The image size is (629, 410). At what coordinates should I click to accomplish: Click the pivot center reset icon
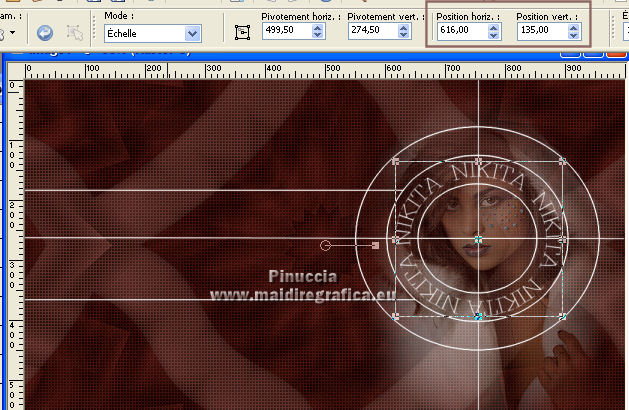[x=242, y=32]
